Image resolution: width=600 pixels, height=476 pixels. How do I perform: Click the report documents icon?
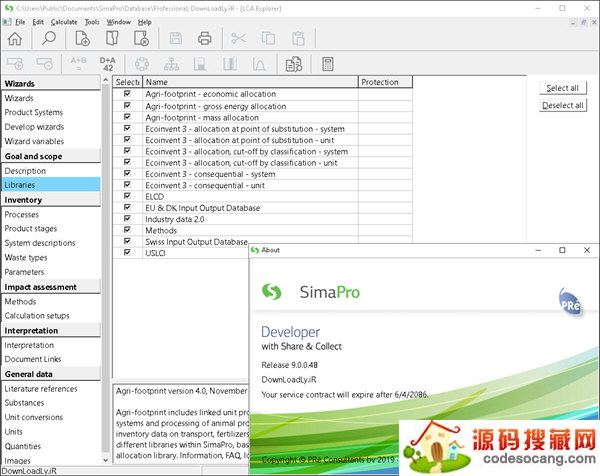293,64
